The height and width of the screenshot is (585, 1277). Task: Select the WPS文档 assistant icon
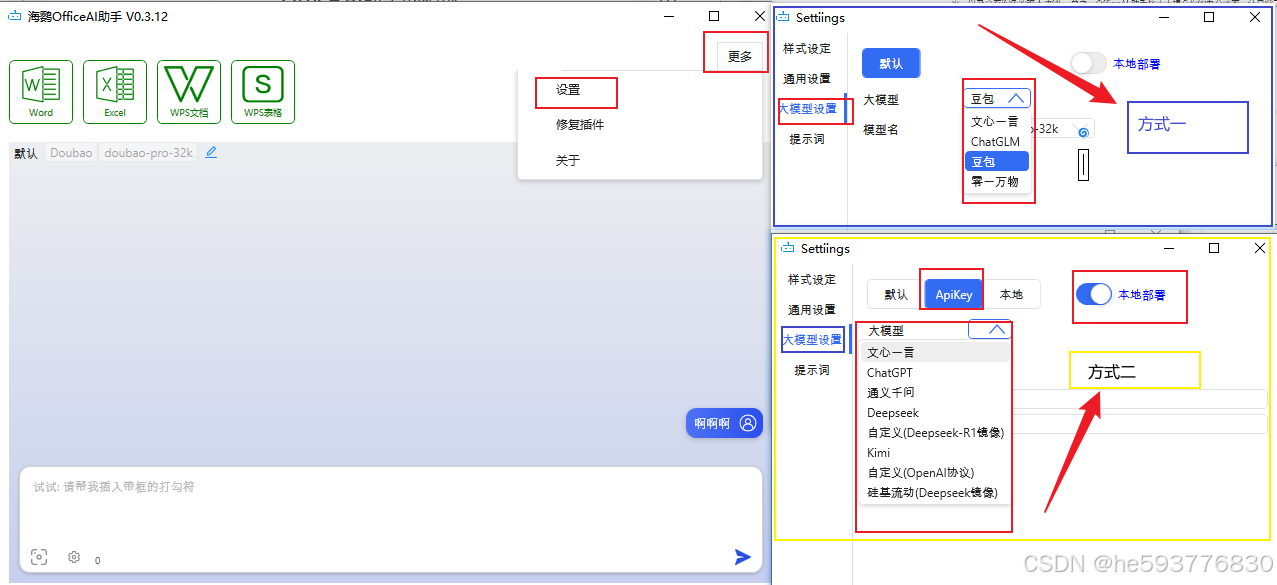(188, 91)
